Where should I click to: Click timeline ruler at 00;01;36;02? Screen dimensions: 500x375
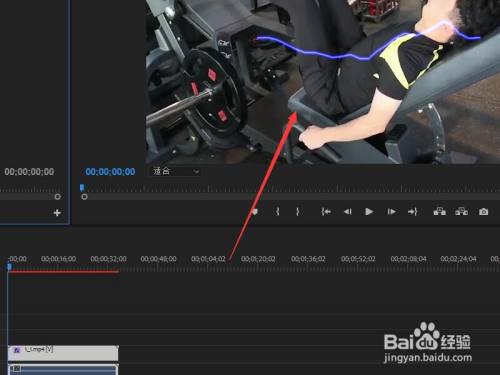click(x=308, y=259)
